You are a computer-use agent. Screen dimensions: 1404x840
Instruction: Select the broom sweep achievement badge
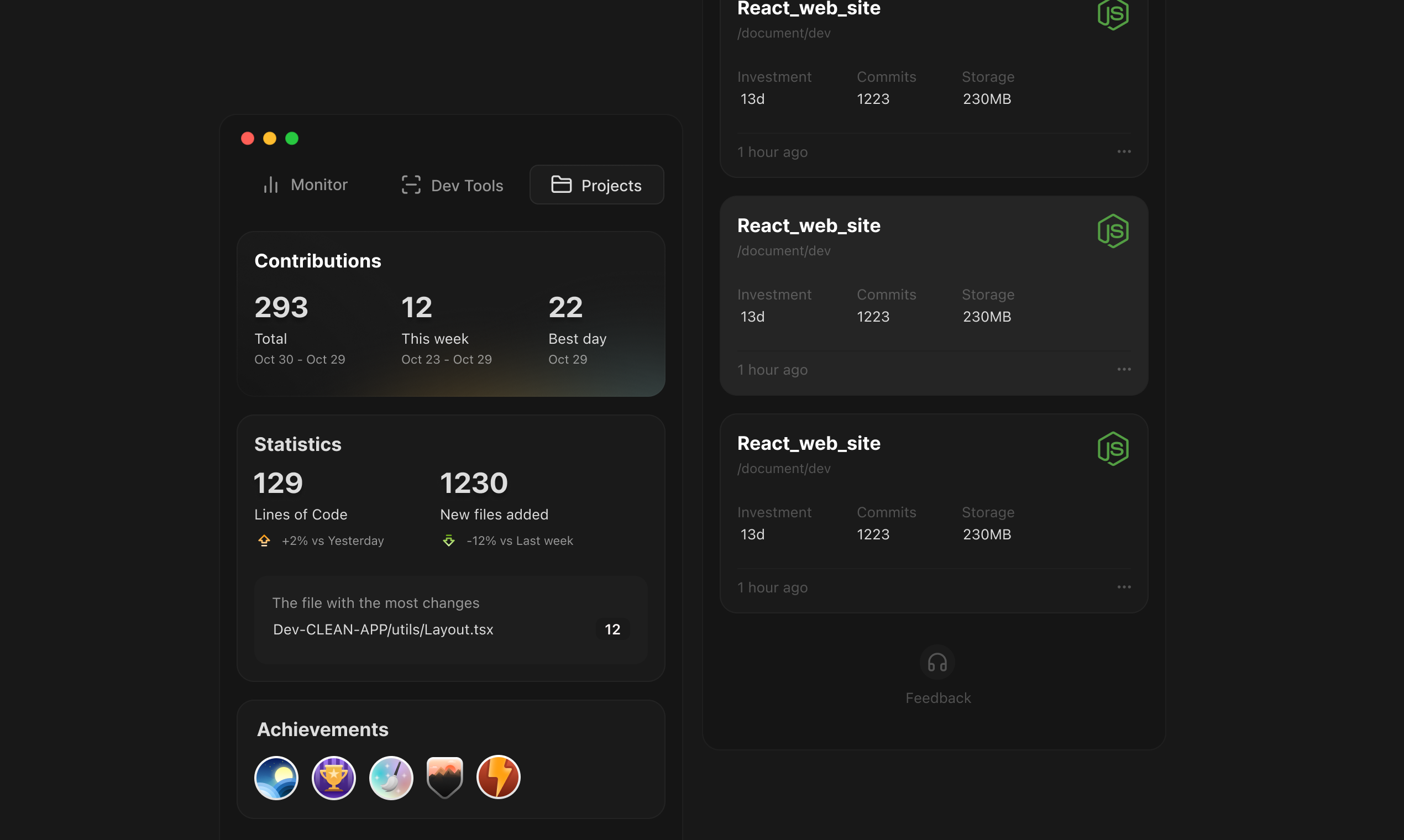click(x=391, y=778)
